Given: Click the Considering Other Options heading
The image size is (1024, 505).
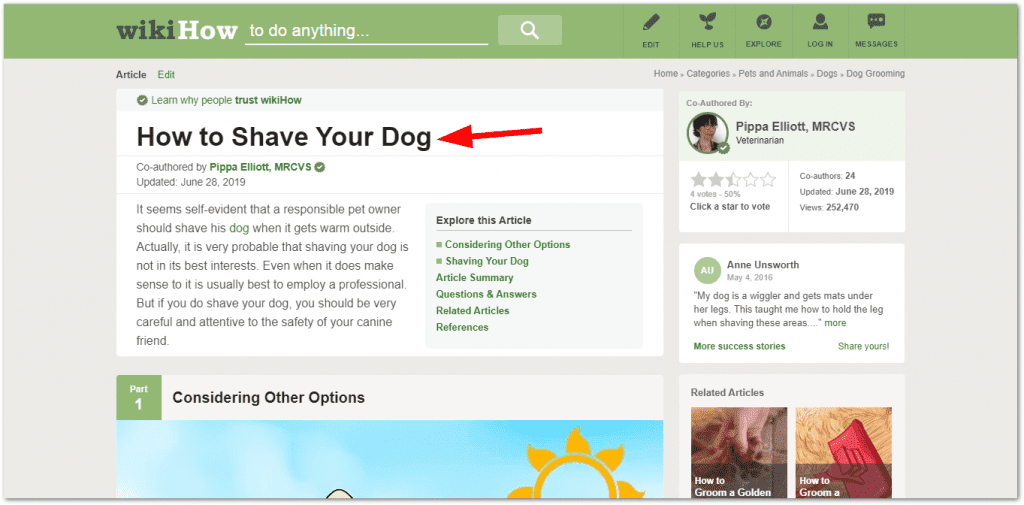Looking at the screenshot, I should tap(268, 398).
